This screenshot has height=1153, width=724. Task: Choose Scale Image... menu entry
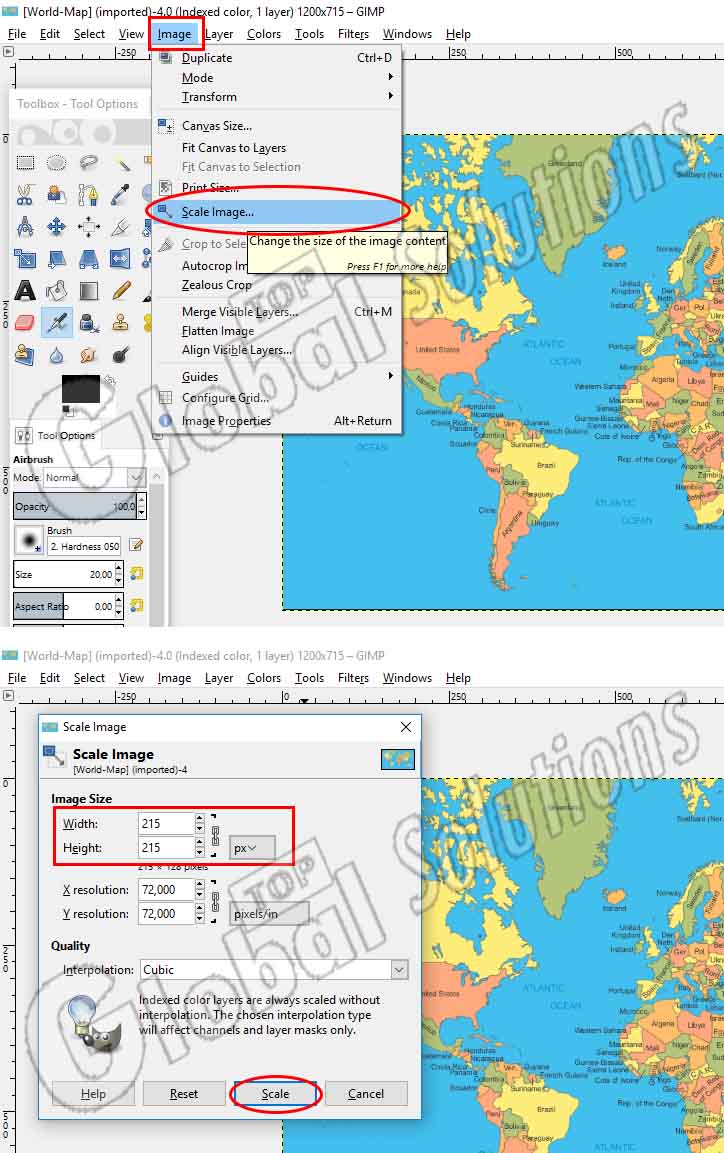click(x=276, y=212)
